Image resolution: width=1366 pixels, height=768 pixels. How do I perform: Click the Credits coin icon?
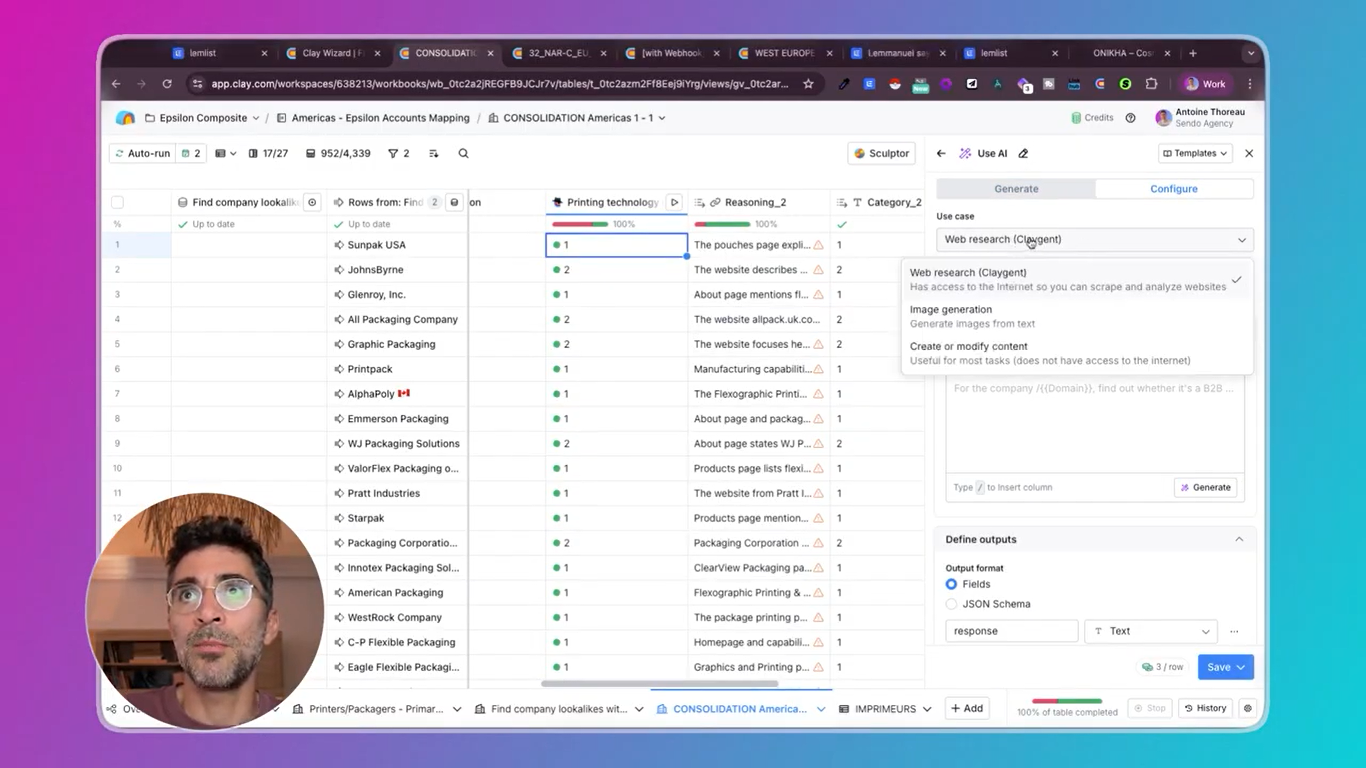coord(1076,118)
